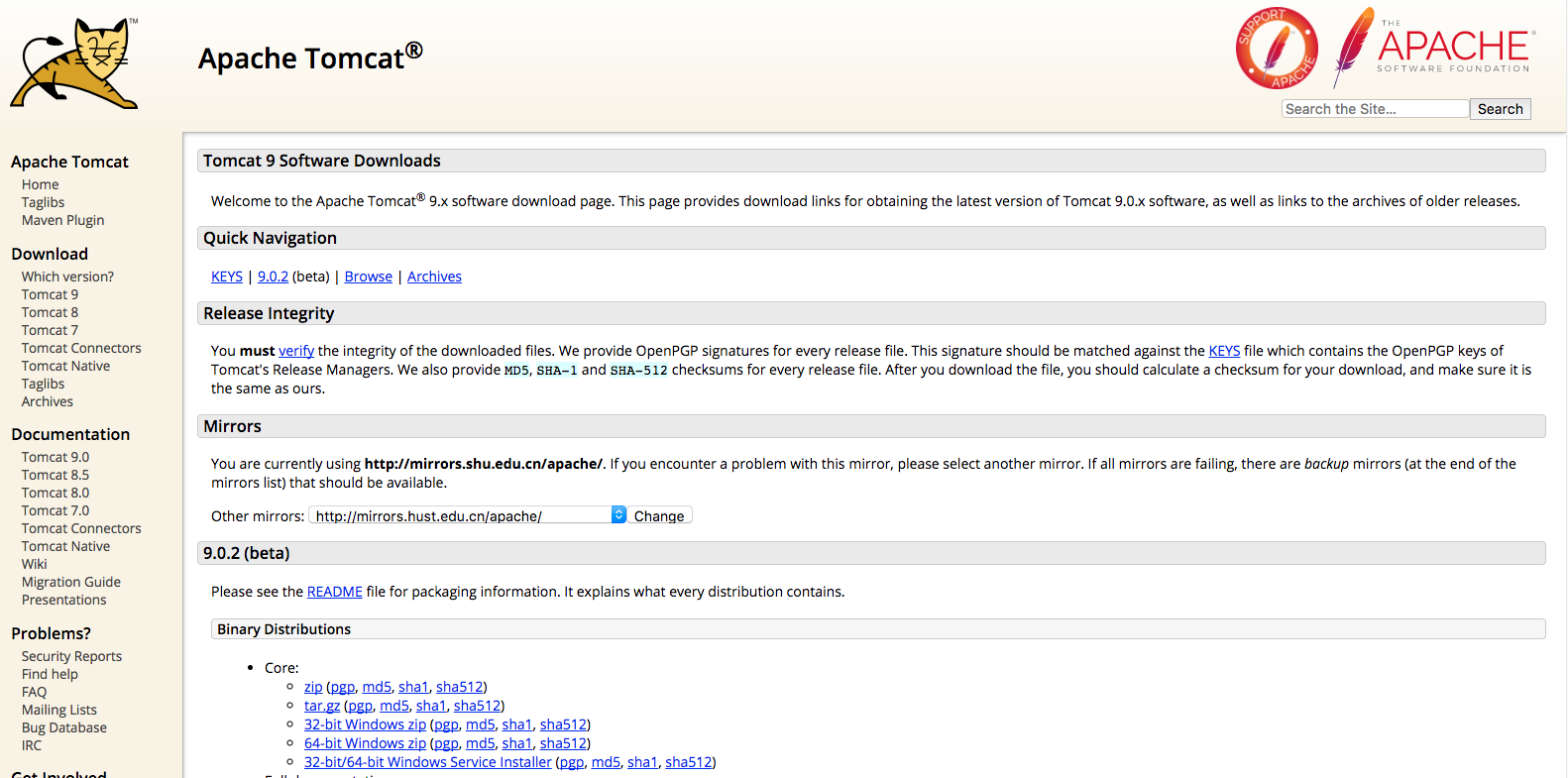Click the Support Apache round badge
The width and height of the screenshot is (1568, 778).
[x=1277, y=49]
